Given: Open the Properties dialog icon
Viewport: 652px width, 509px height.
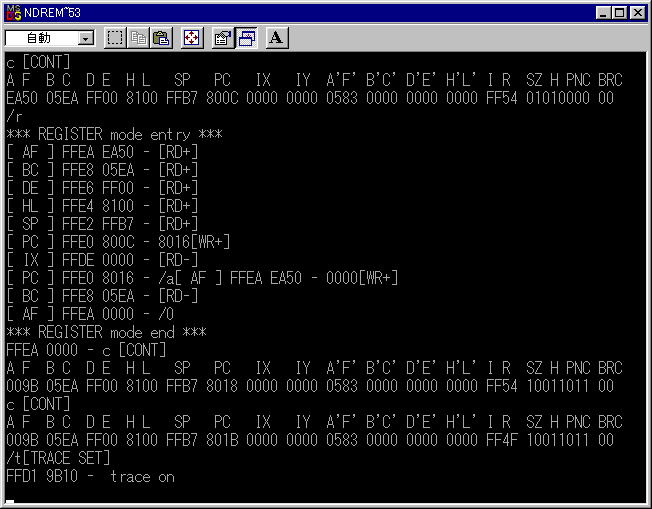Looking at the screenshot, I should point(224,38).
